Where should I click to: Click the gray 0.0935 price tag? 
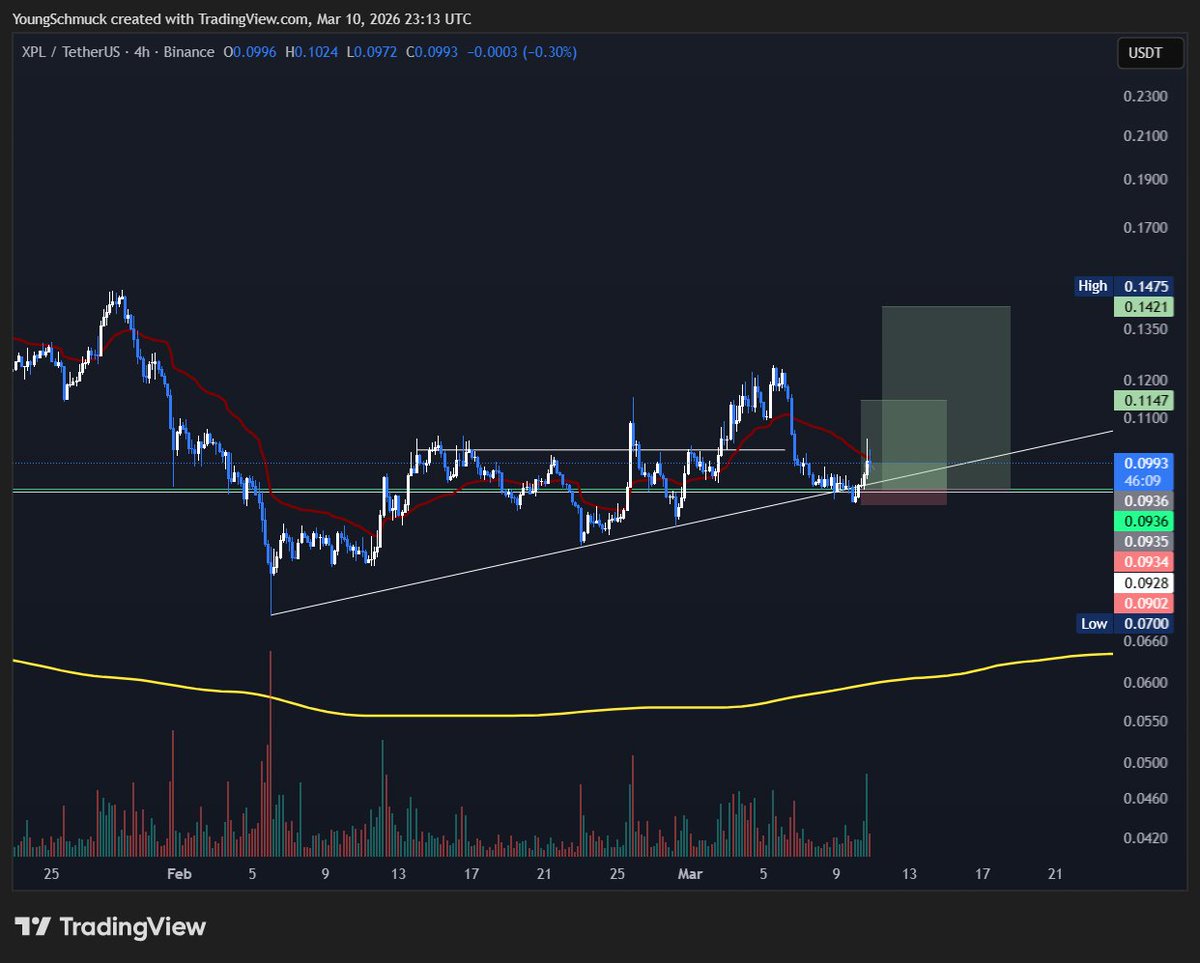click(x=1143, y=541)
